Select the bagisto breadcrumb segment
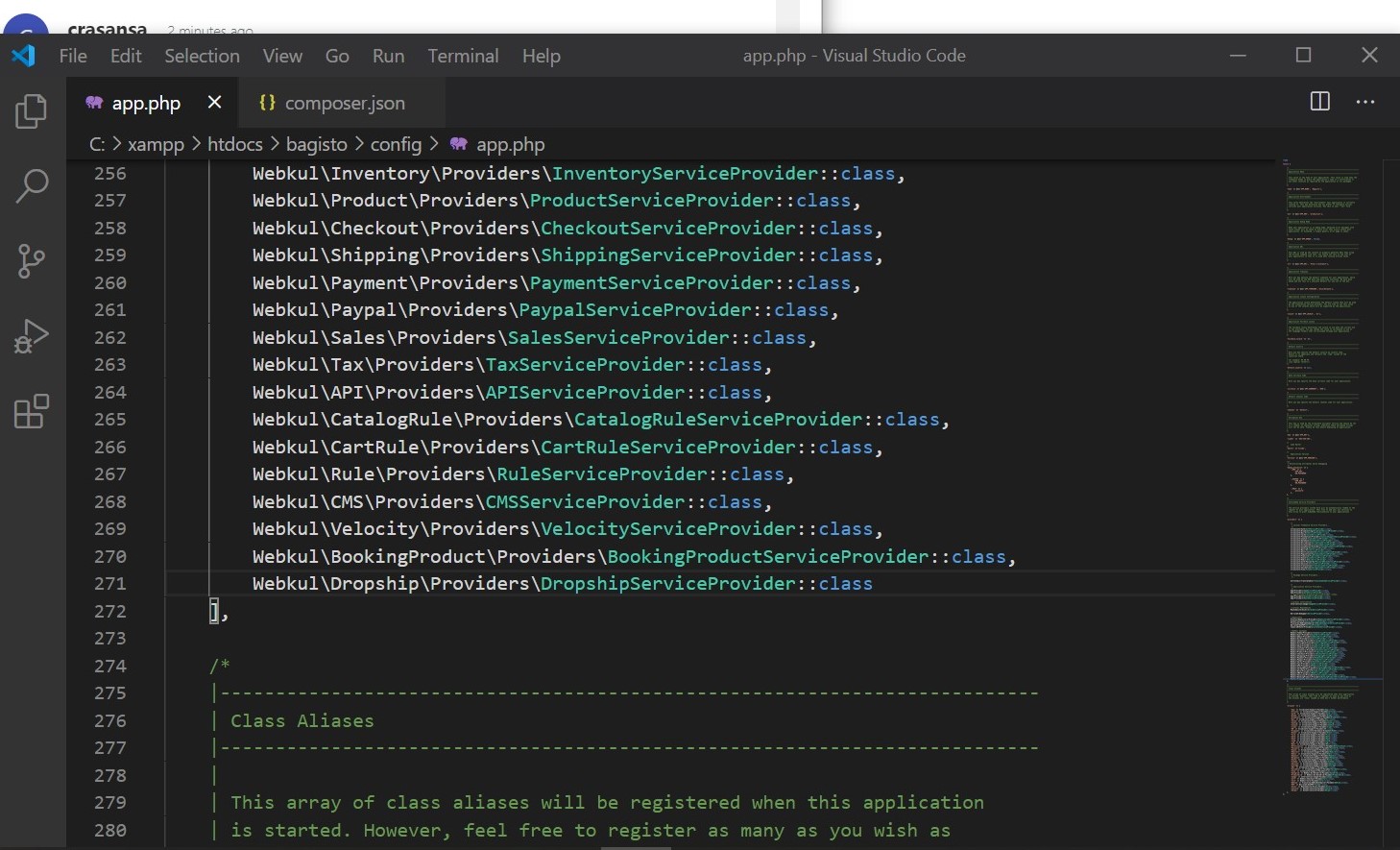This screenshot has height=850, width=1400. click(317, 144)
